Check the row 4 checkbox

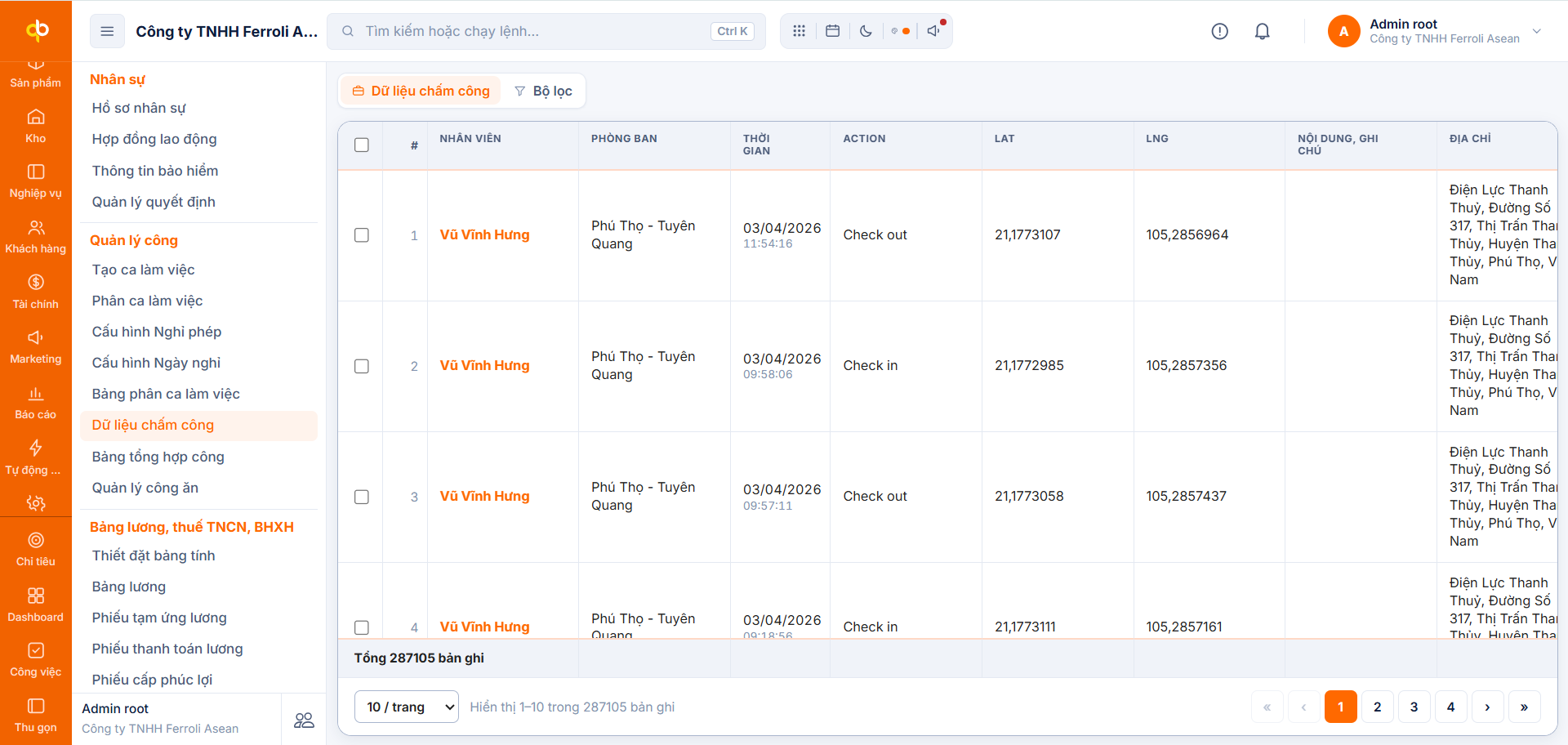362,627
